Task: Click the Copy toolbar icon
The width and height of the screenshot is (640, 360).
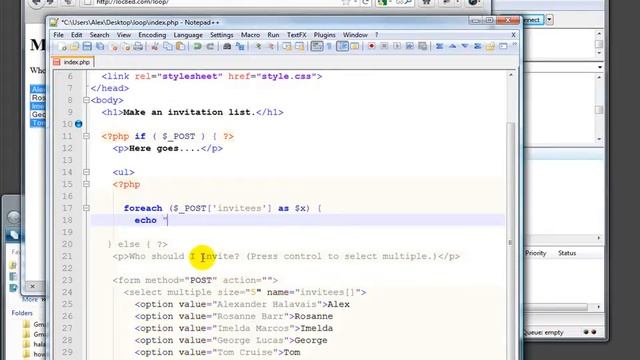Action: [x=167, y=47]
